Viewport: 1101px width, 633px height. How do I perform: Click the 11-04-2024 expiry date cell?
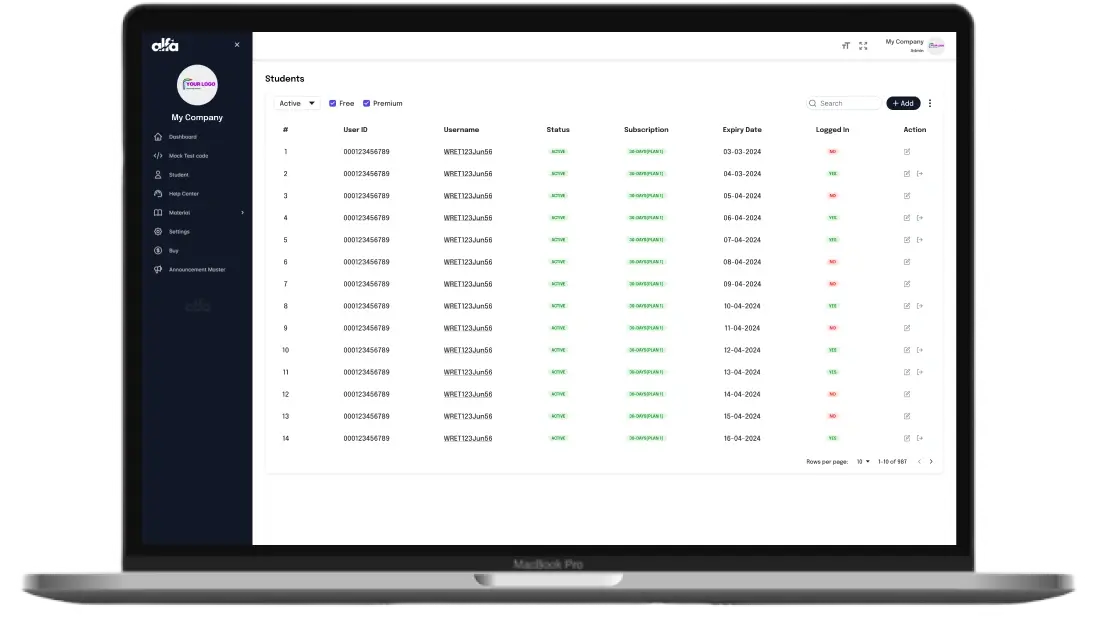(x=742, y=328)
